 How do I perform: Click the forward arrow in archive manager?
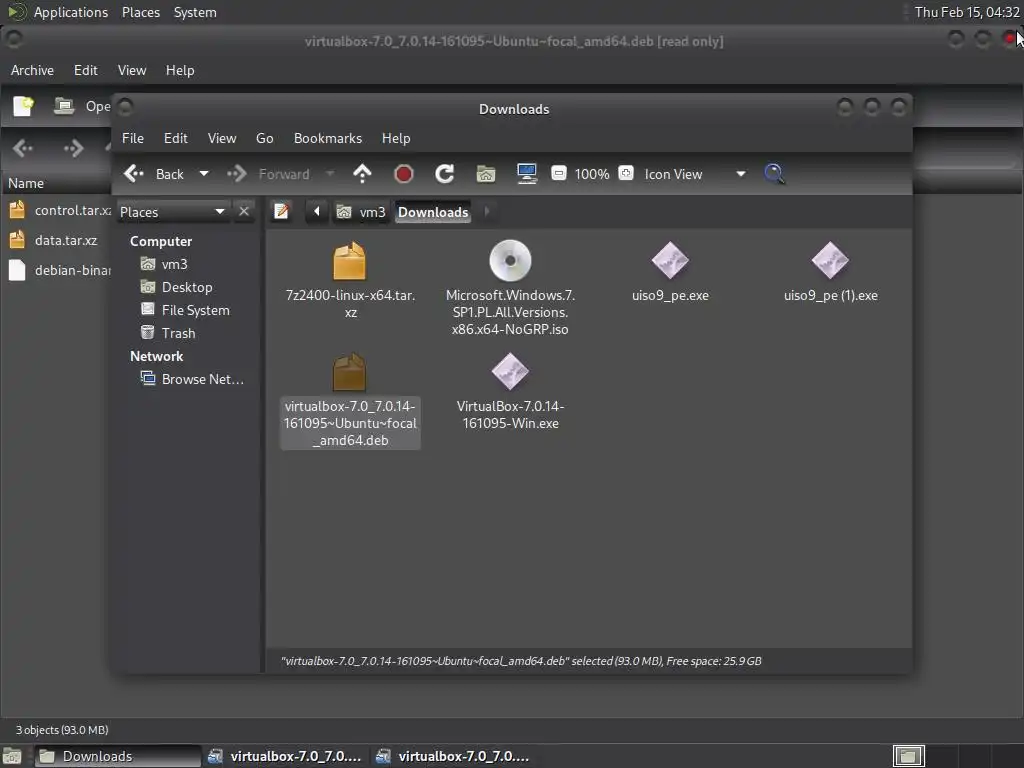[x=73, y=148]
